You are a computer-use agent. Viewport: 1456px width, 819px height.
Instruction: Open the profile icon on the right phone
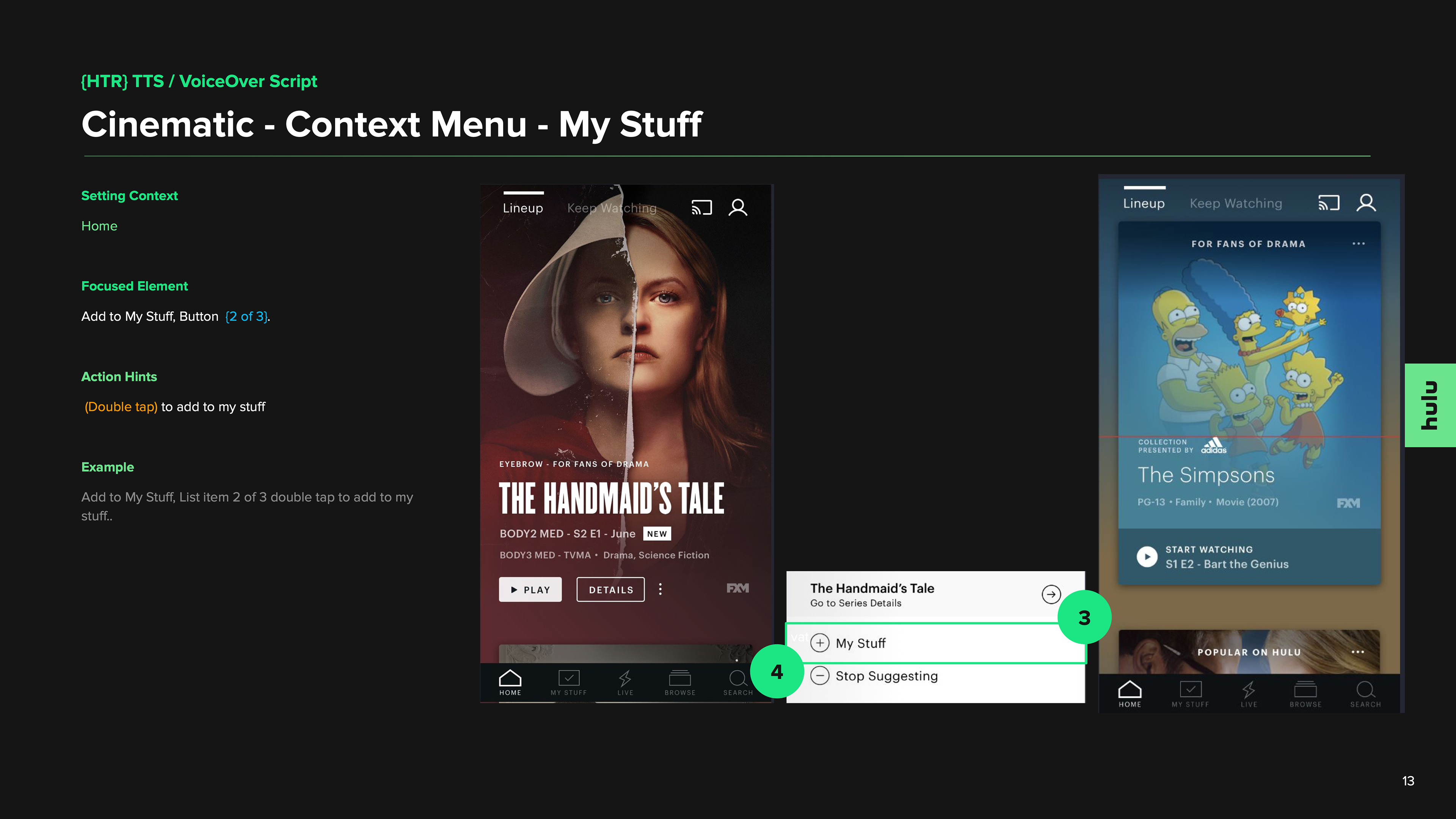click(x=1365, y=203)
